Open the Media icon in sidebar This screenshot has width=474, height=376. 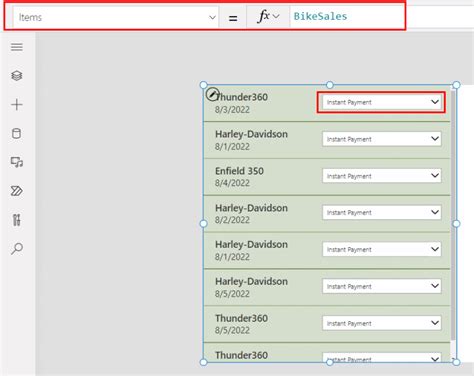click(x=17, y=162)
